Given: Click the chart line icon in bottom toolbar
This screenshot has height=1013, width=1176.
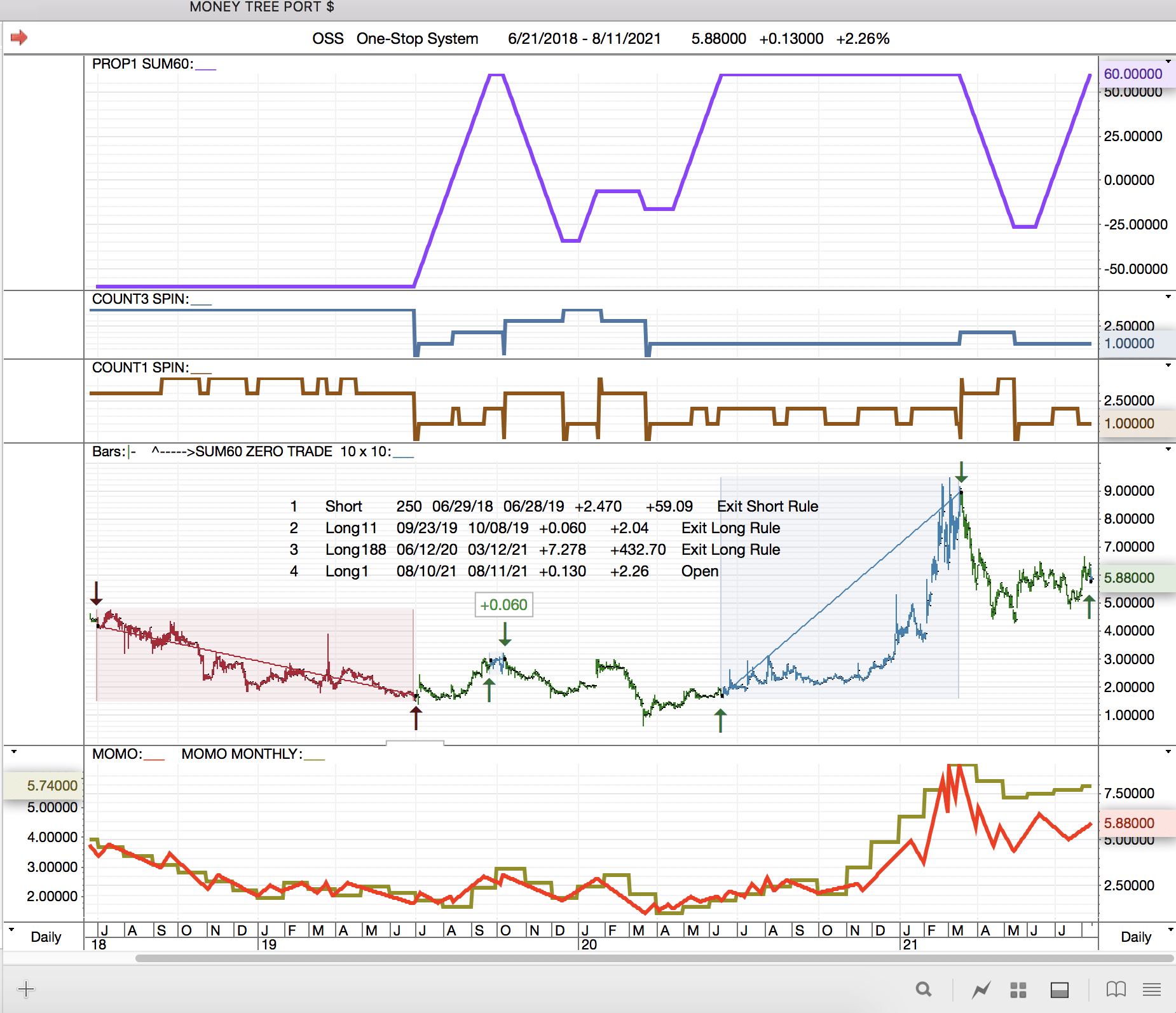Looking at the screenshot, I should (x=981, y=989).
